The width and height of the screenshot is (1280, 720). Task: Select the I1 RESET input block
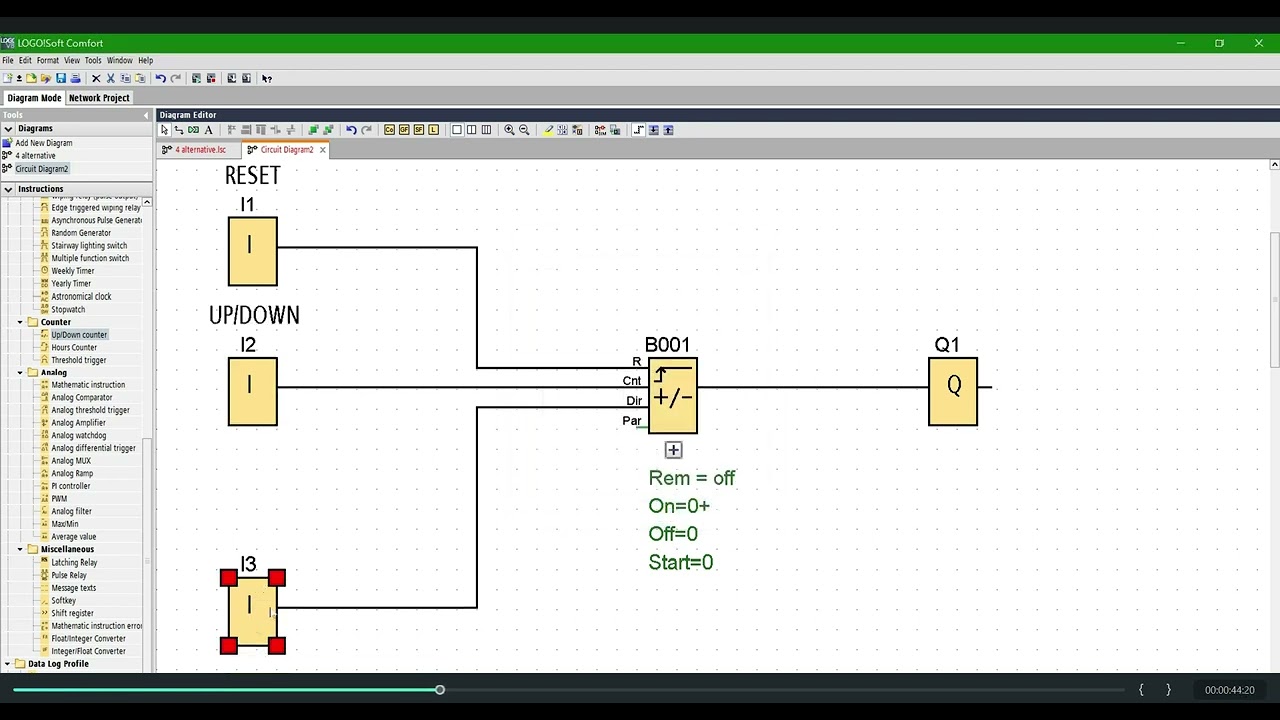coord(252,251)
